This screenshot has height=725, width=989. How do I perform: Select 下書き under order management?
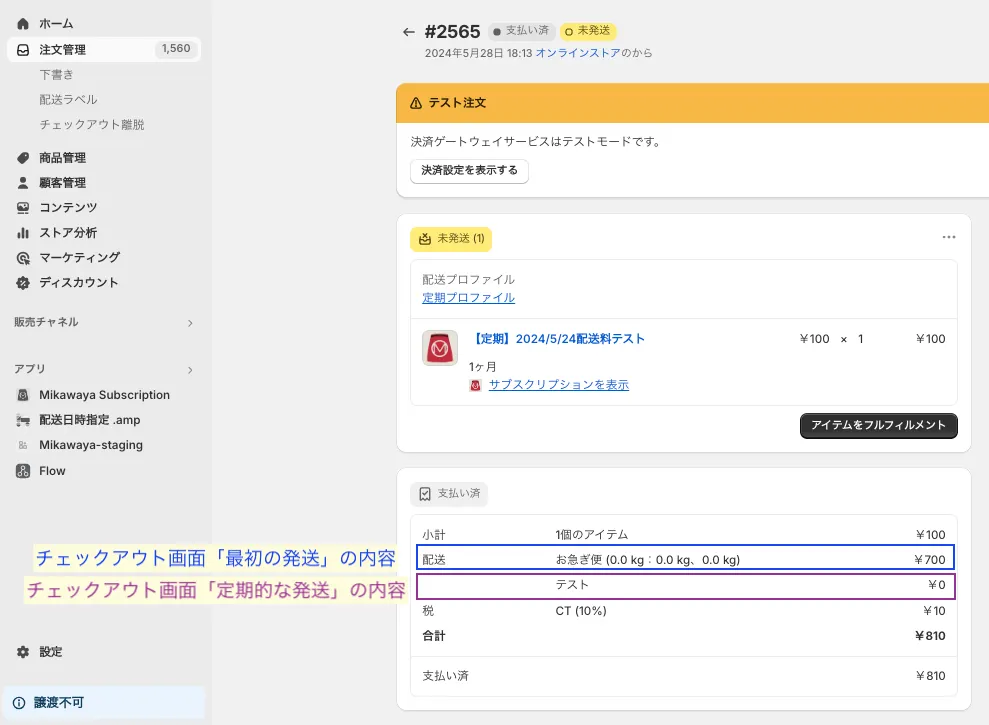coord(56,74)
